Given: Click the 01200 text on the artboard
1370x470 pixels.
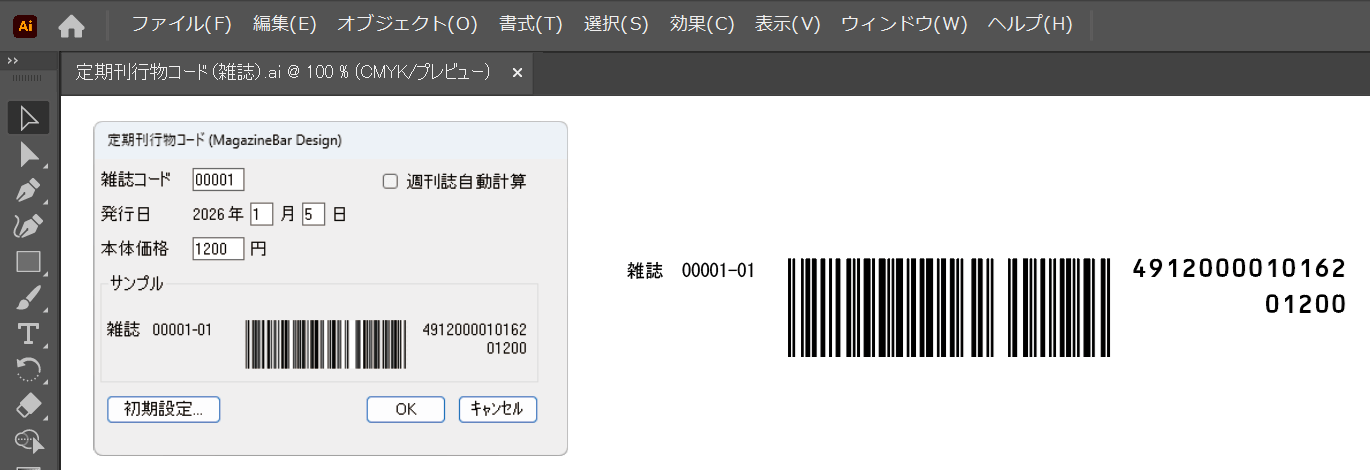Looking at the screenshot, I should point(1305,307).
